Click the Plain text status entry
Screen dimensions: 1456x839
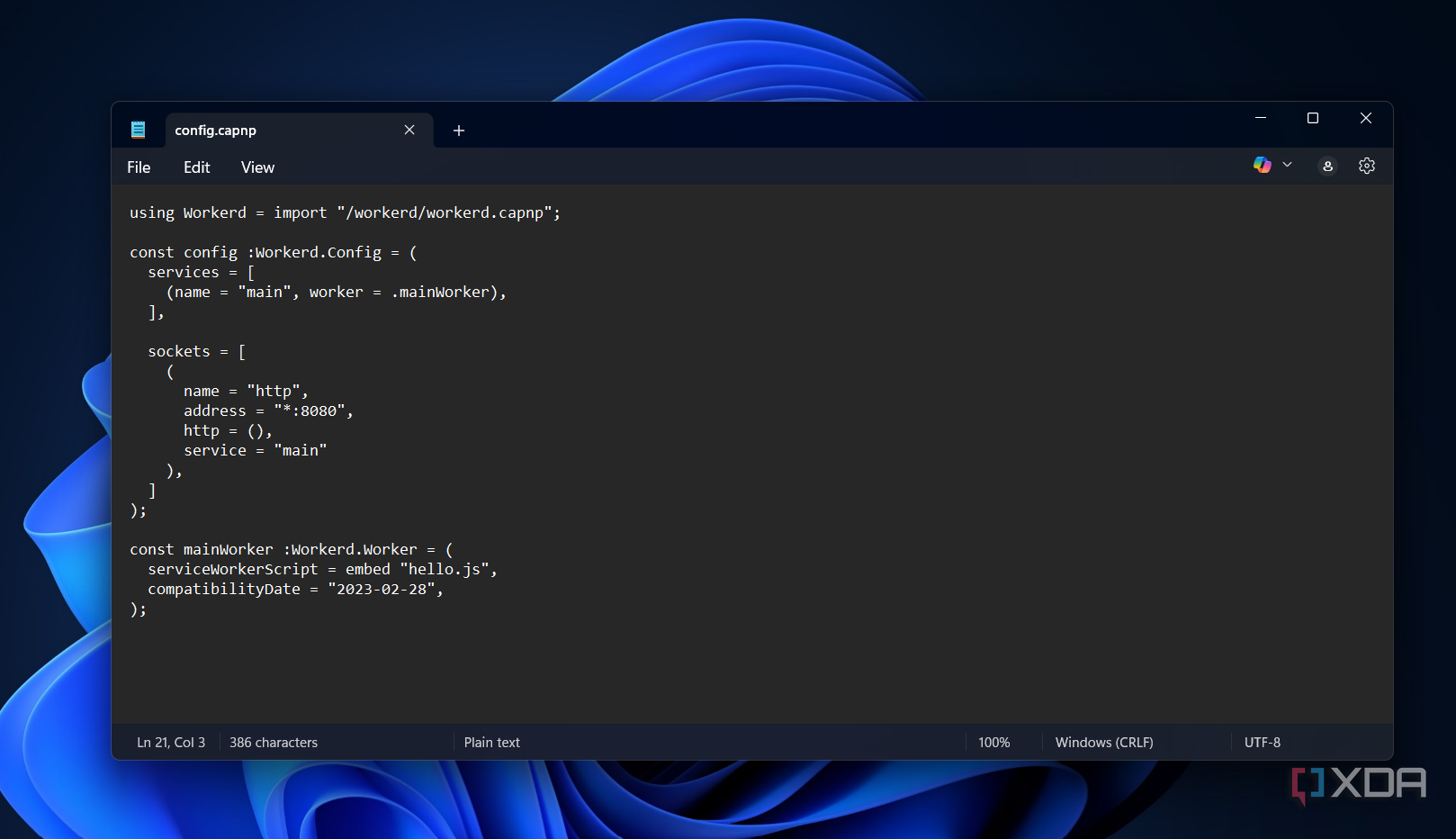492,743
